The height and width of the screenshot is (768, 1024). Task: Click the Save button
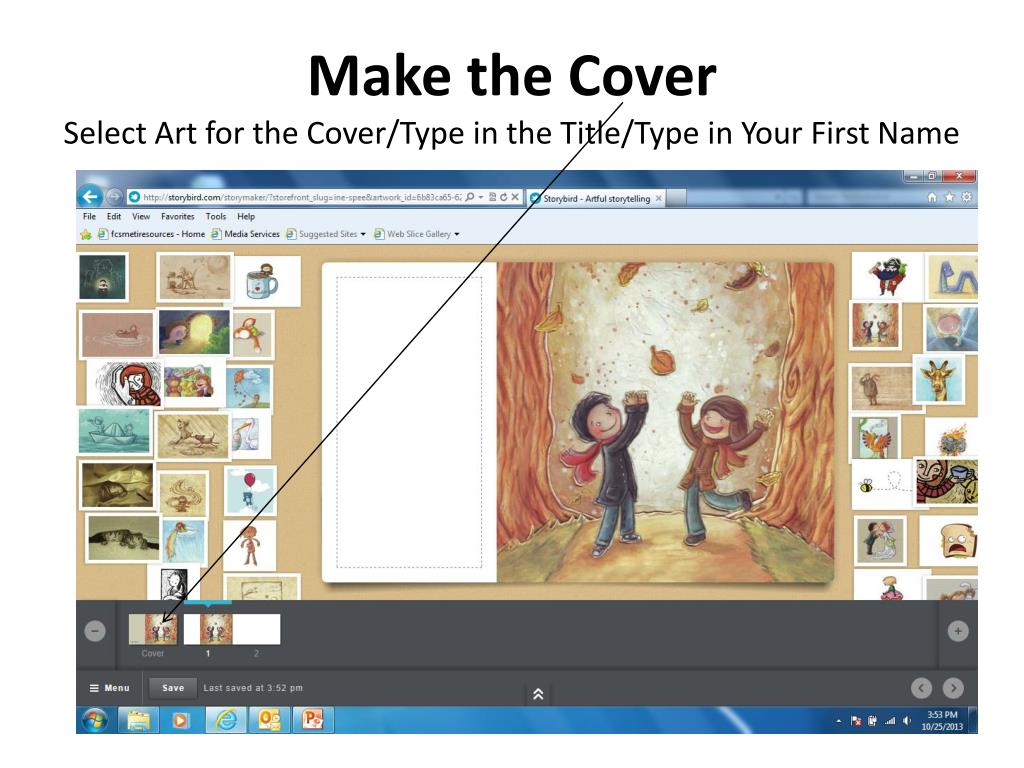click(173, 688)
